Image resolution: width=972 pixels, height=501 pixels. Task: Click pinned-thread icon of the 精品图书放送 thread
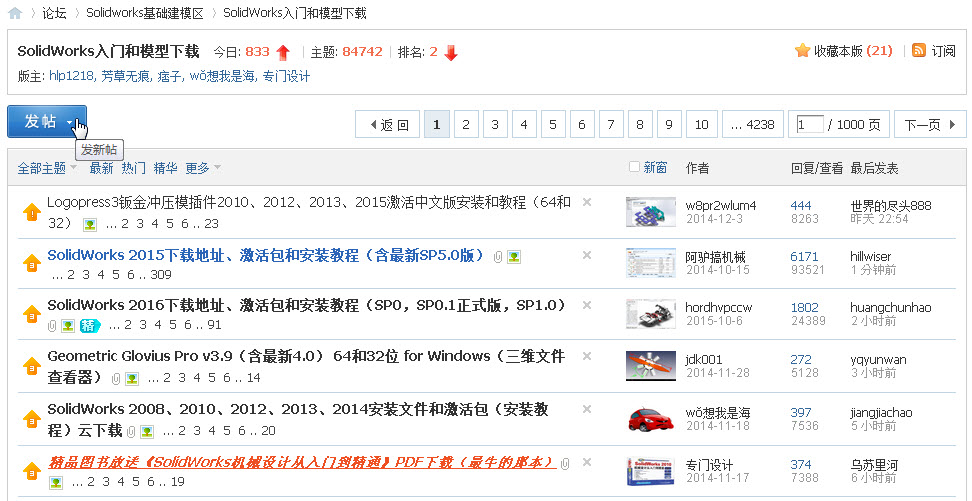(x=32, y=472)
